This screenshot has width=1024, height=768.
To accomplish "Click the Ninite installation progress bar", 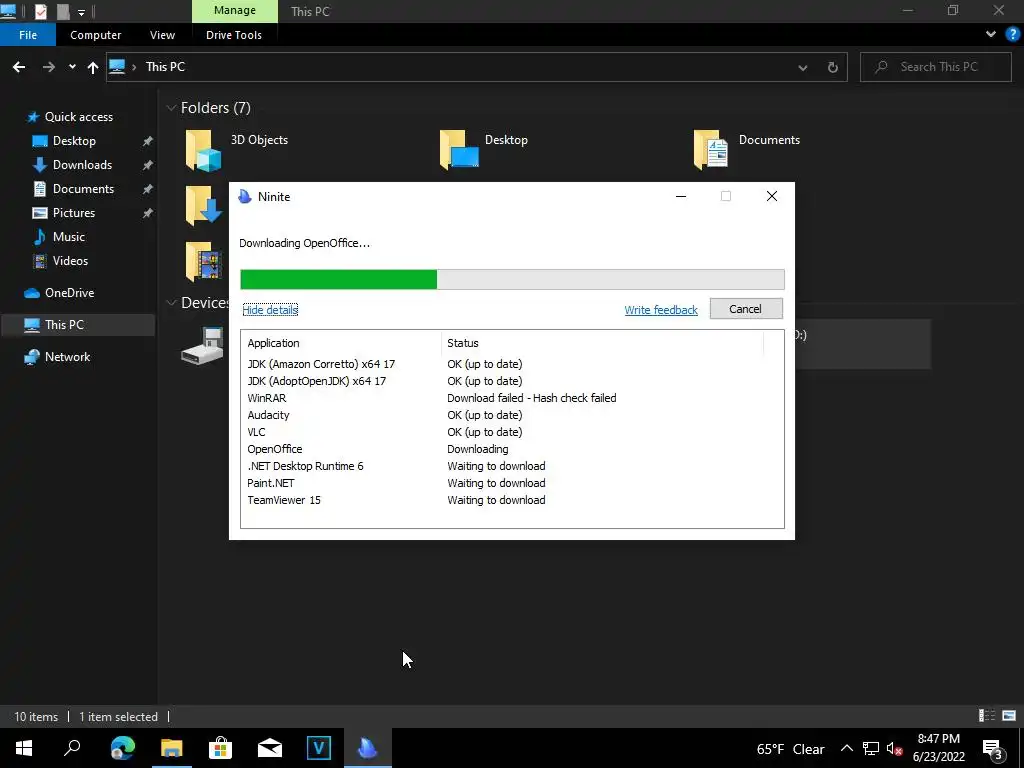I will pos(512,279).
